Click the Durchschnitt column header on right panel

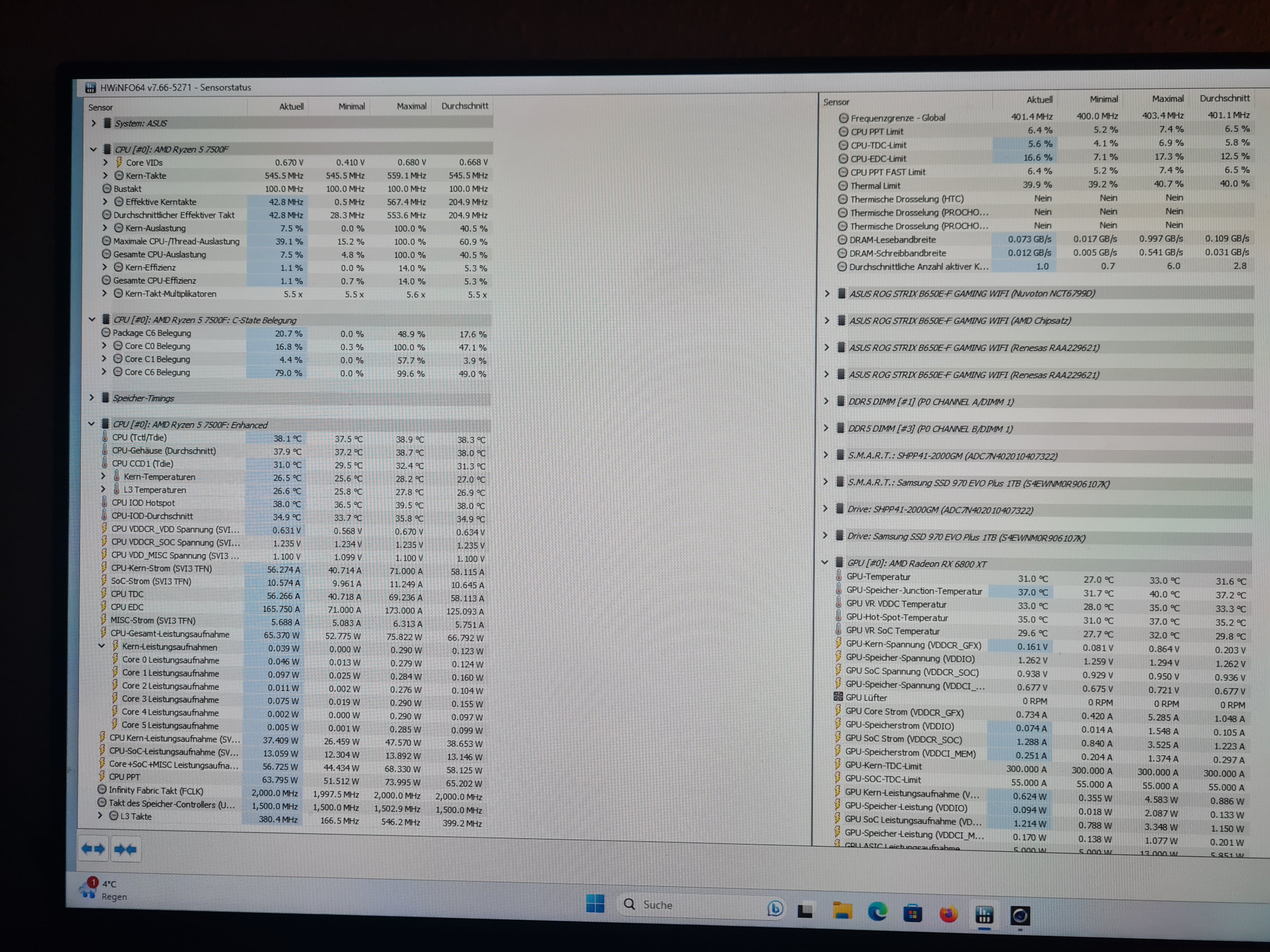coord(1224,98)
